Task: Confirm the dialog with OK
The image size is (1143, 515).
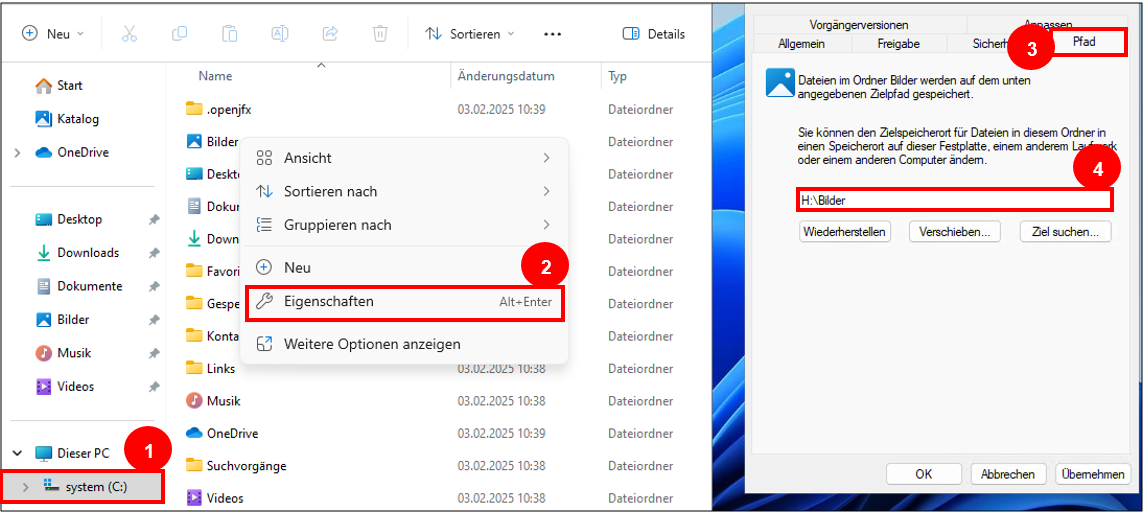Action: (924, 474)
